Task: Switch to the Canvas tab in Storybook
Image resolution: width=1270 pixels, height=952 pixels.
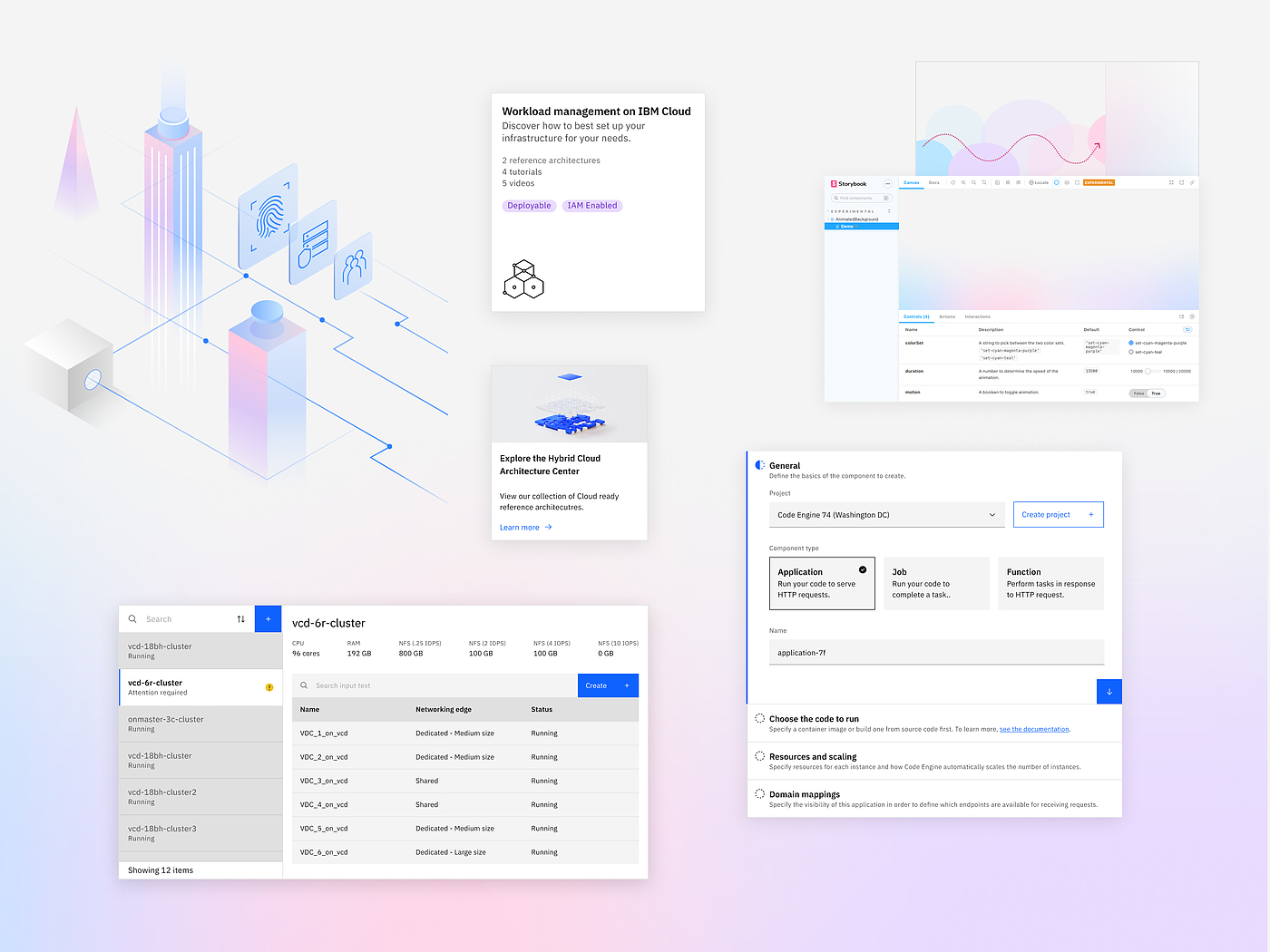Action: point(912,182)
